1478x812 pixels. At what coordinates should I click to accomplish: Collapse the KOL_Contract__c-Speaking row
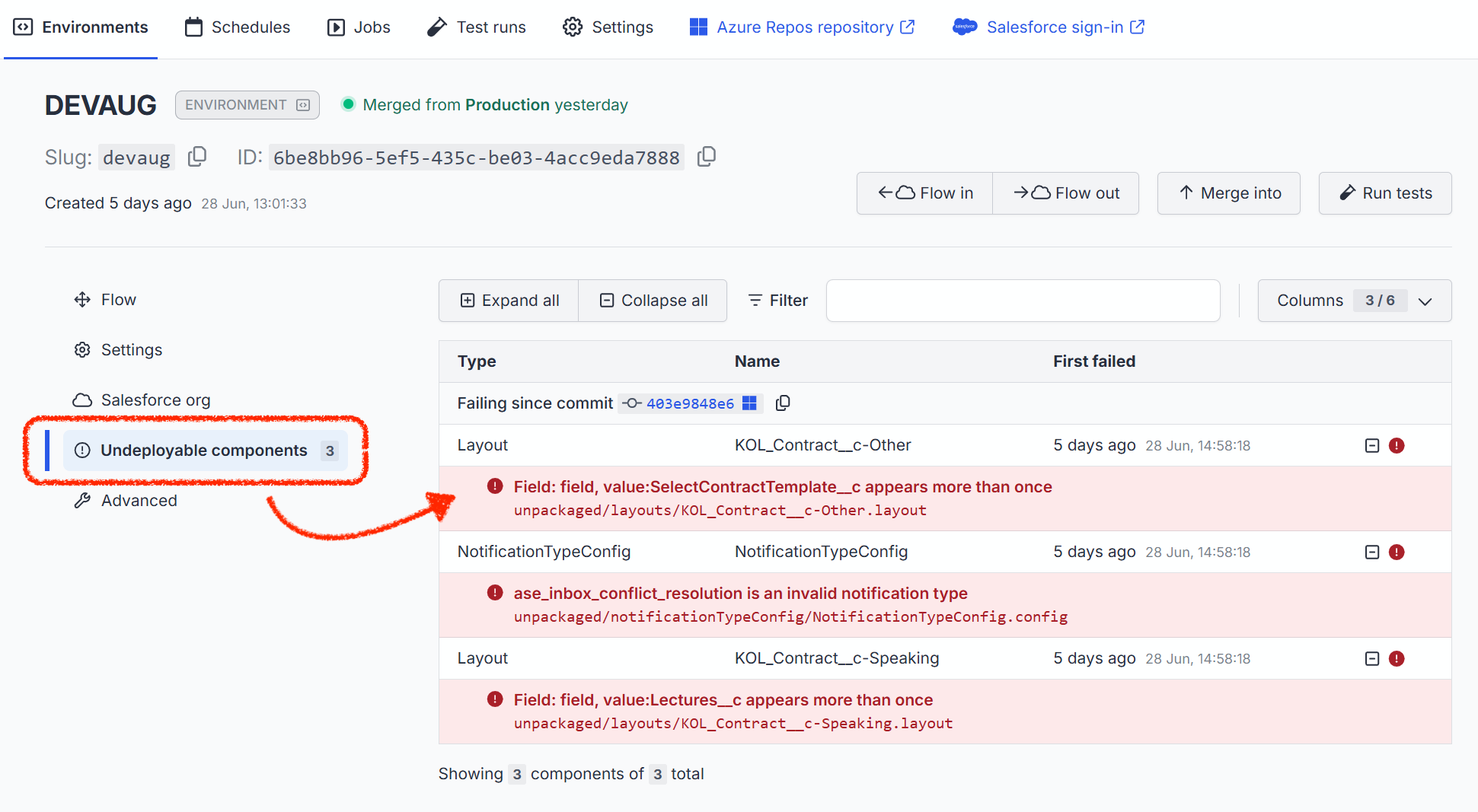(x=1372, y=659)
